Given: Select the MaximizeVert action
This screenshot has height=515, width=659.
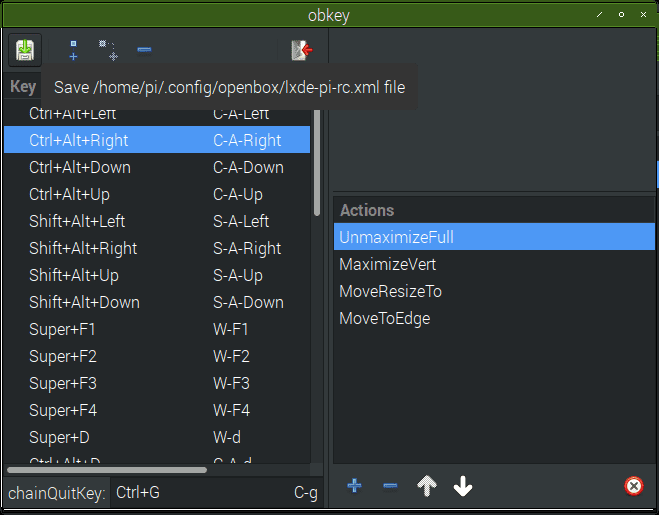Looking at the screenshot, I should click(494, 264).
